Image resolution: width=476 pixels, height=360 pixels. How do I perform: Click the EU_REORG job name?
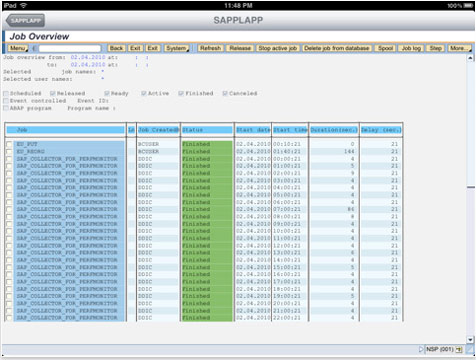[x=30, y=152]
